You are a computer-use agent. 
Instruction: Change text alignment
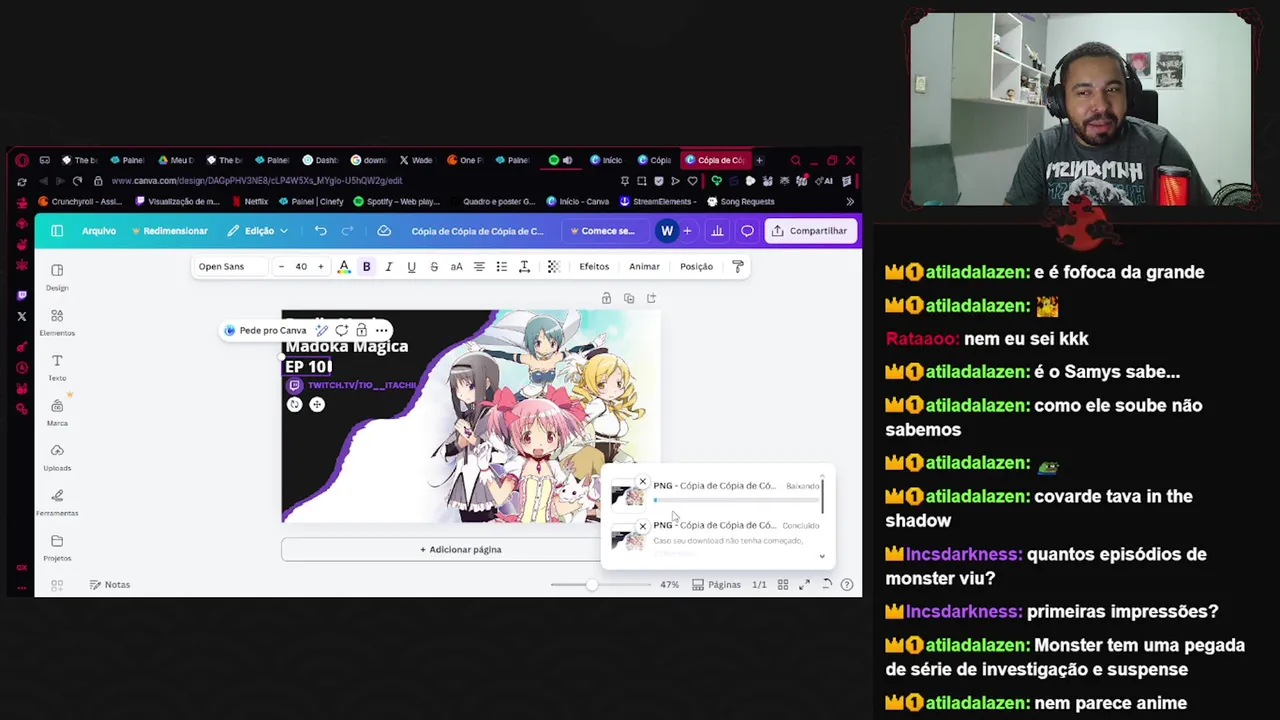(x=479, y=267)
